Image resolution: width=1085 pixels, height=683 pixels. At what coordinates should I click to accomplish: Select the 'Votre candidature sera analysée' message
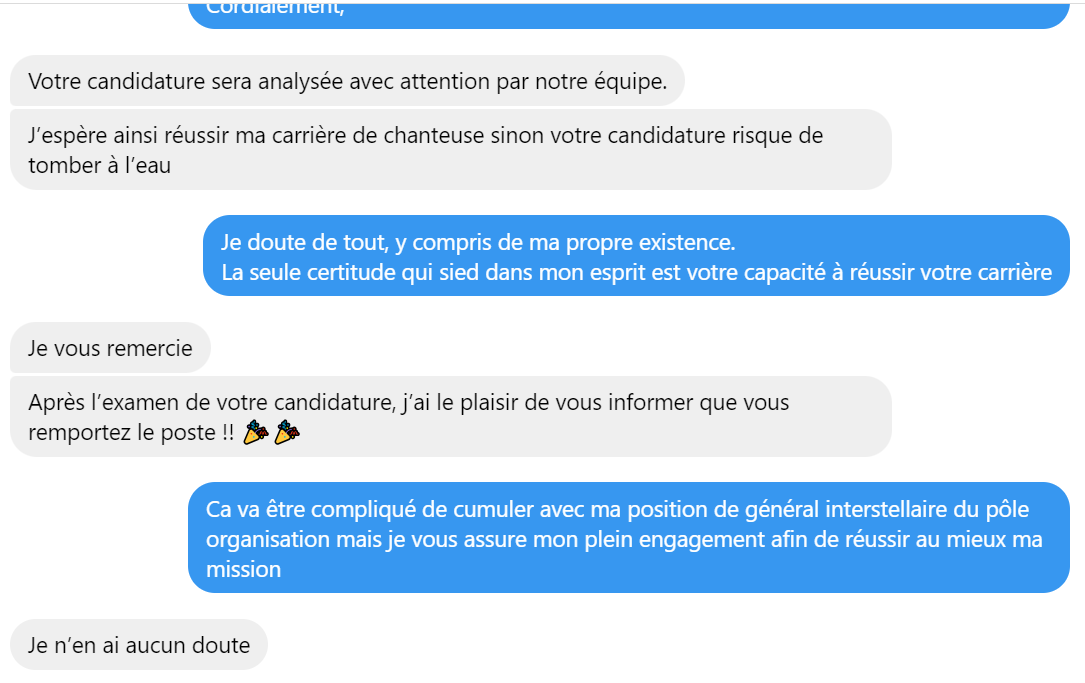tap(347, 82)
